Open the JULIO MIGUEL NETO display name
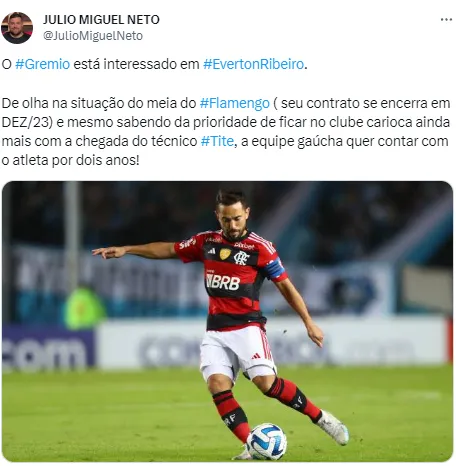Screen dimensions: 456x466 pyautogui.click(x=101, y=20)
